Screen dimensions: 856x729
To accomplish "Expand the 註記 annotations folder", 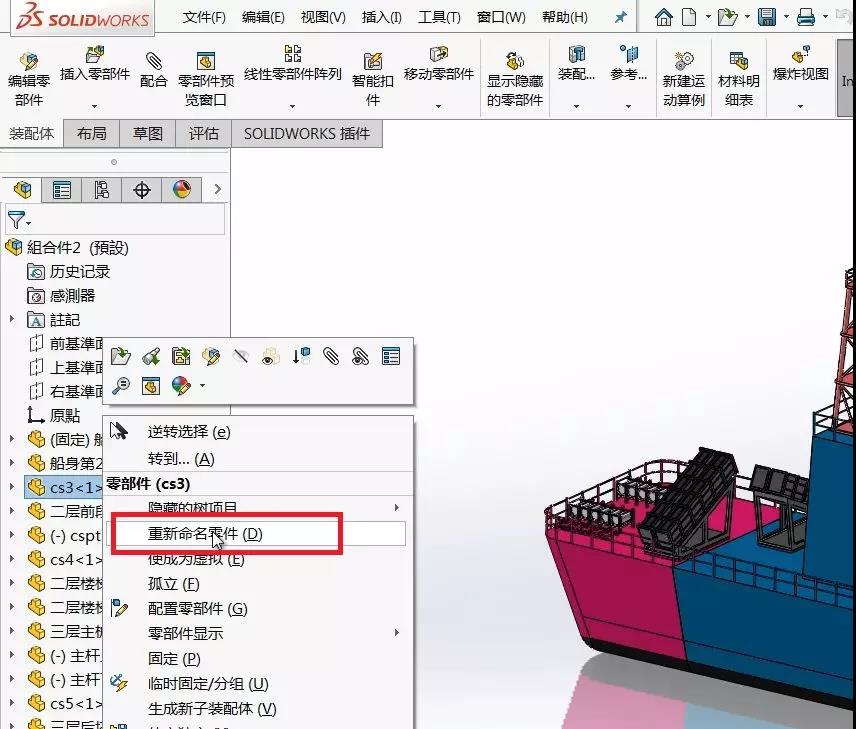I will (x=12, y=320).
